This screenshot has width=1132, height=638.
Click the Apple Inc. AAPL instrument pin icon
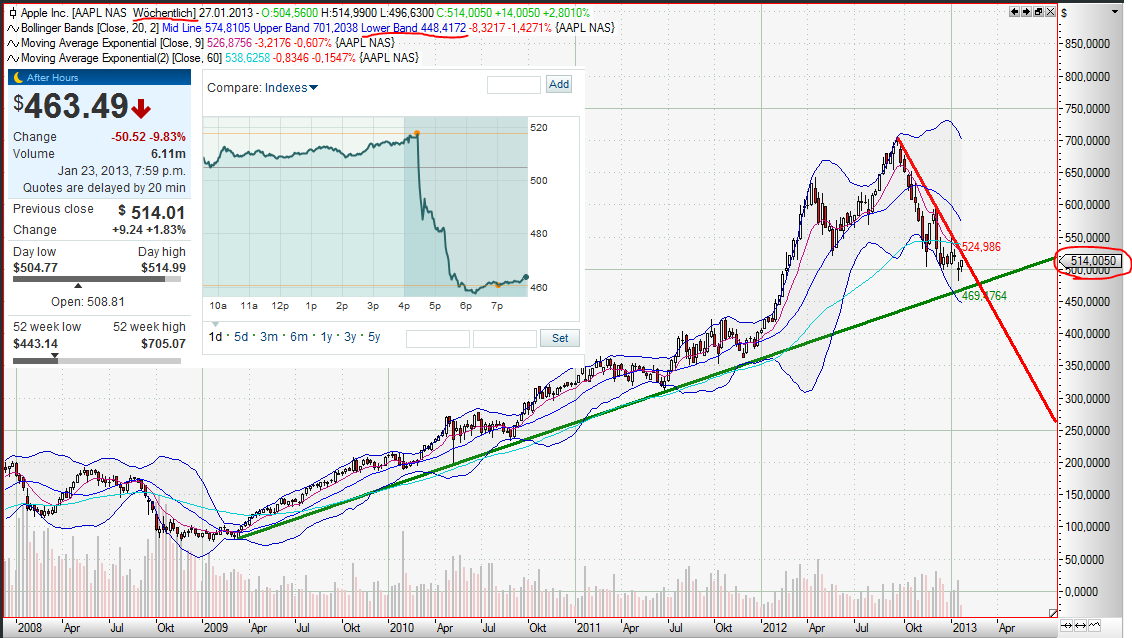[12, 12]
